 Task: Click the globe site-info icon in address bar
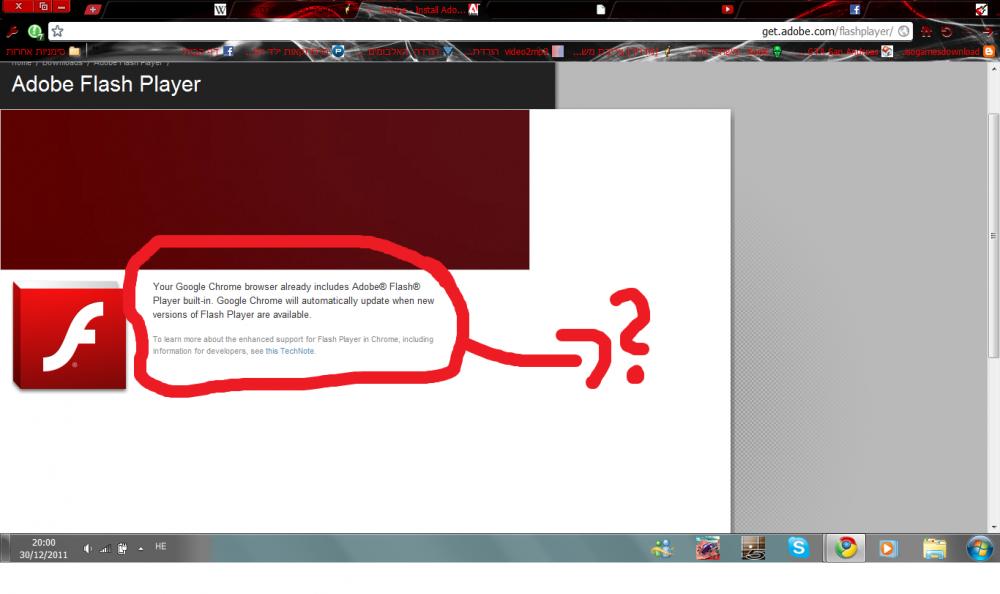coord(904,31)
